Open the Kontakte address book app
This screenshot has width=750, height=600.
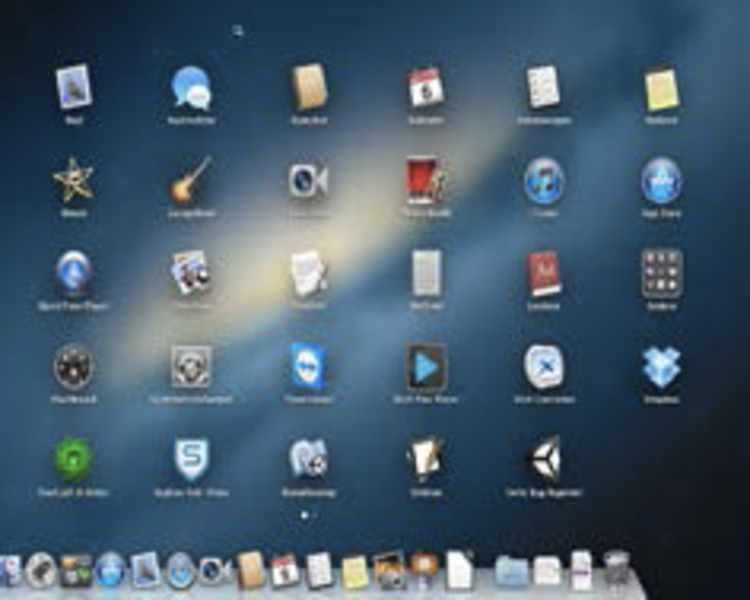coord(309,88)
